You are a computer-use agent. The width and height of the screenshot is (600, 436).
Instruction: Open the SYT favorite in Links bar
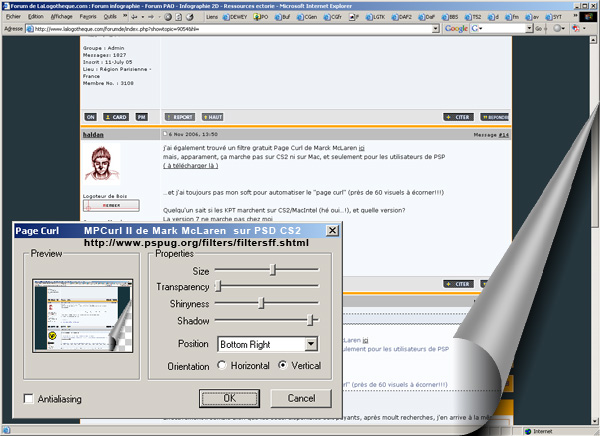point(554,17)
